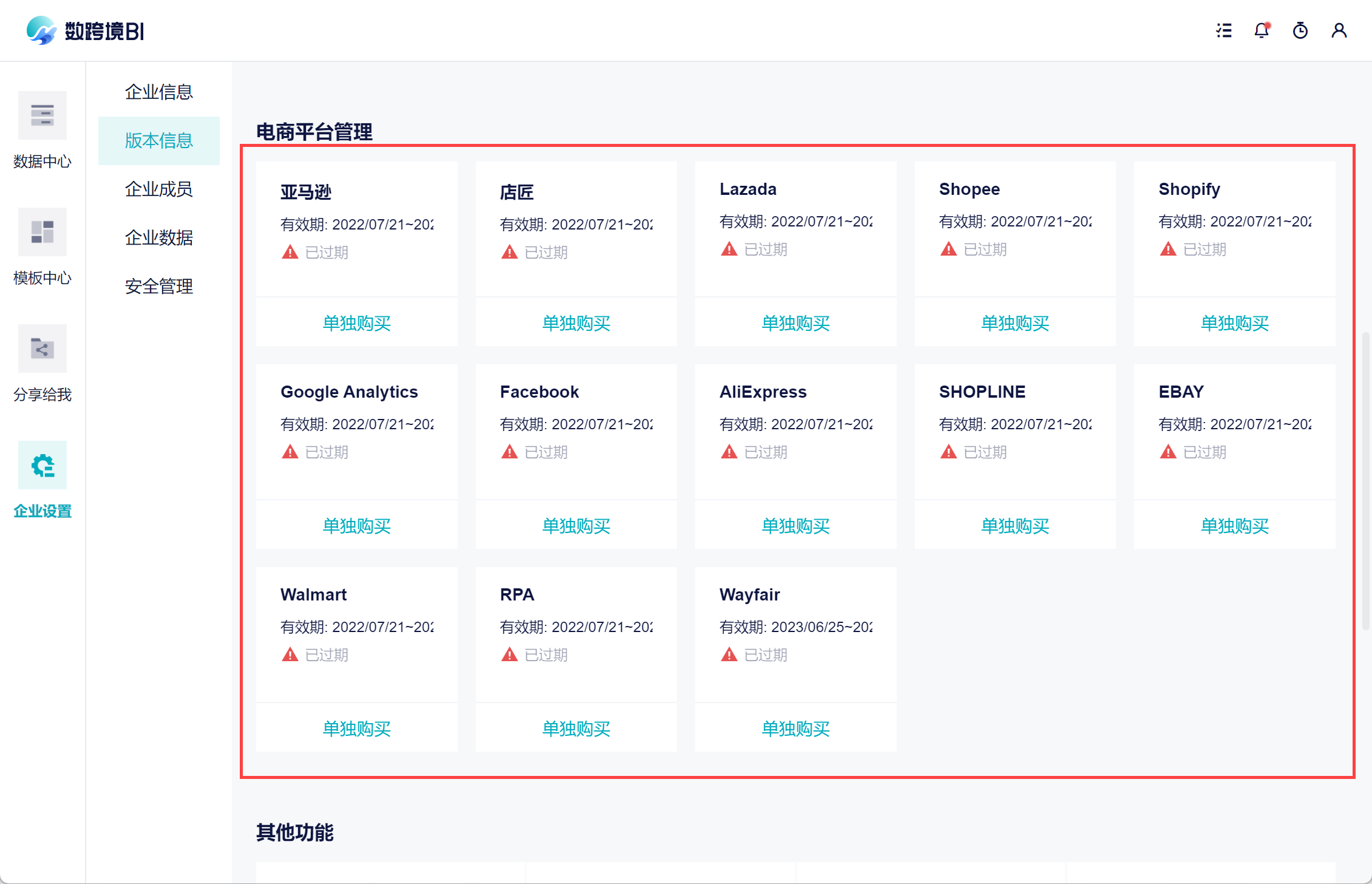Open the task list icon in header
This screenshot has width=1372, height=884.
pos(1224,30)
